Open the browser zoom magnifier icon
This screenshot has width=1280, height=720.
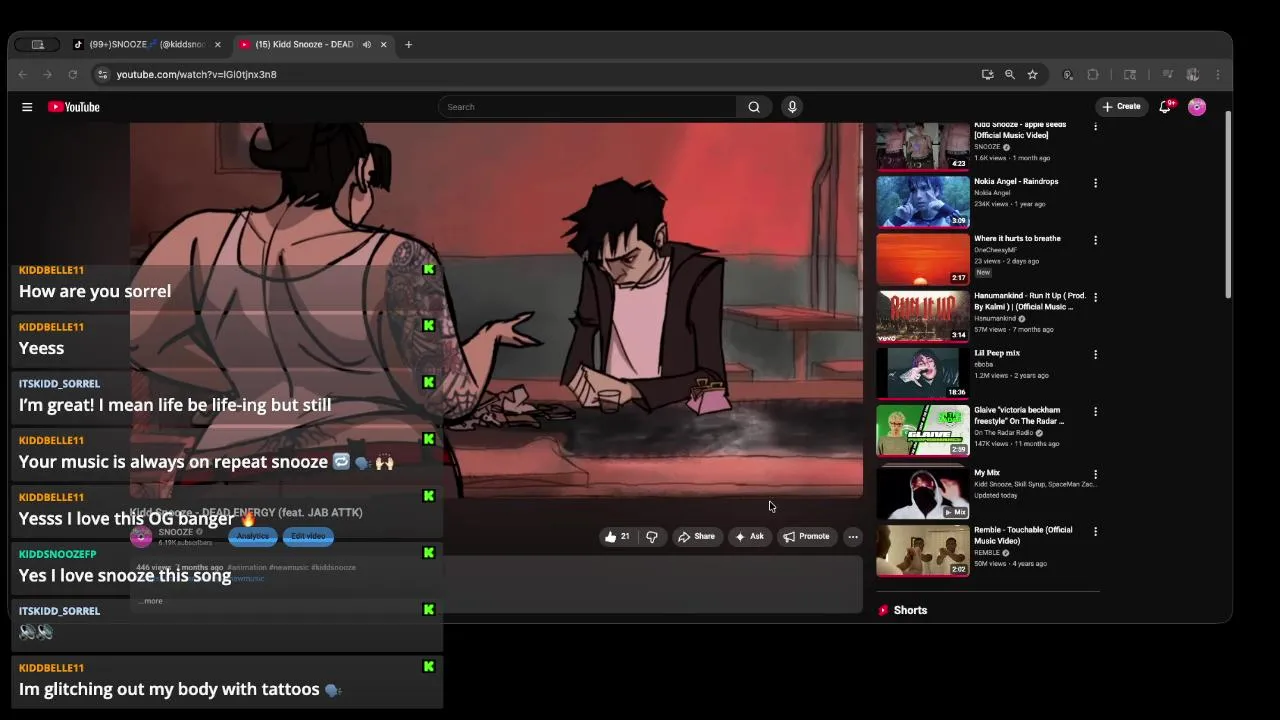1010,74
